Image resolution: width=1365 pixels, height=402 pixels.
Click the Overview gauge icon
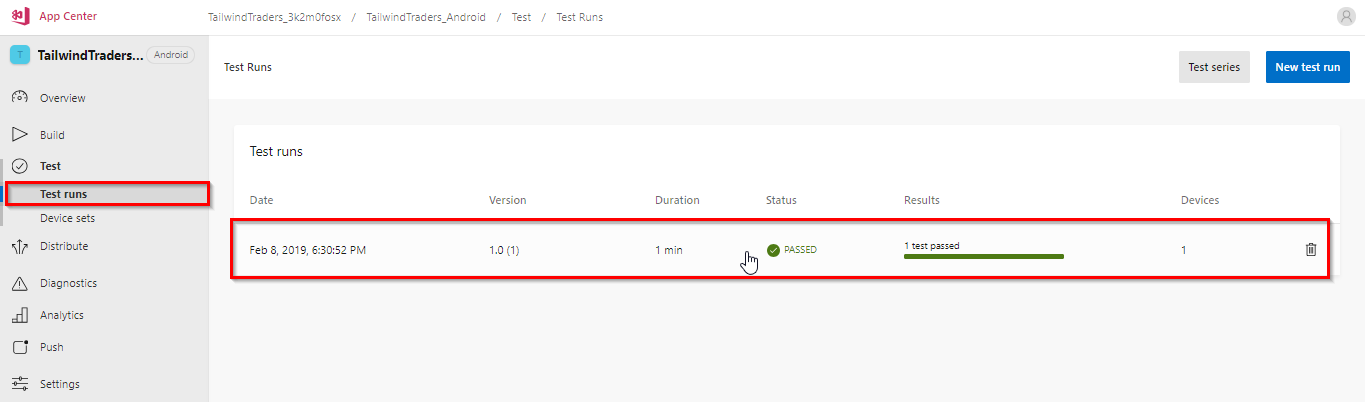coord(19,98)
